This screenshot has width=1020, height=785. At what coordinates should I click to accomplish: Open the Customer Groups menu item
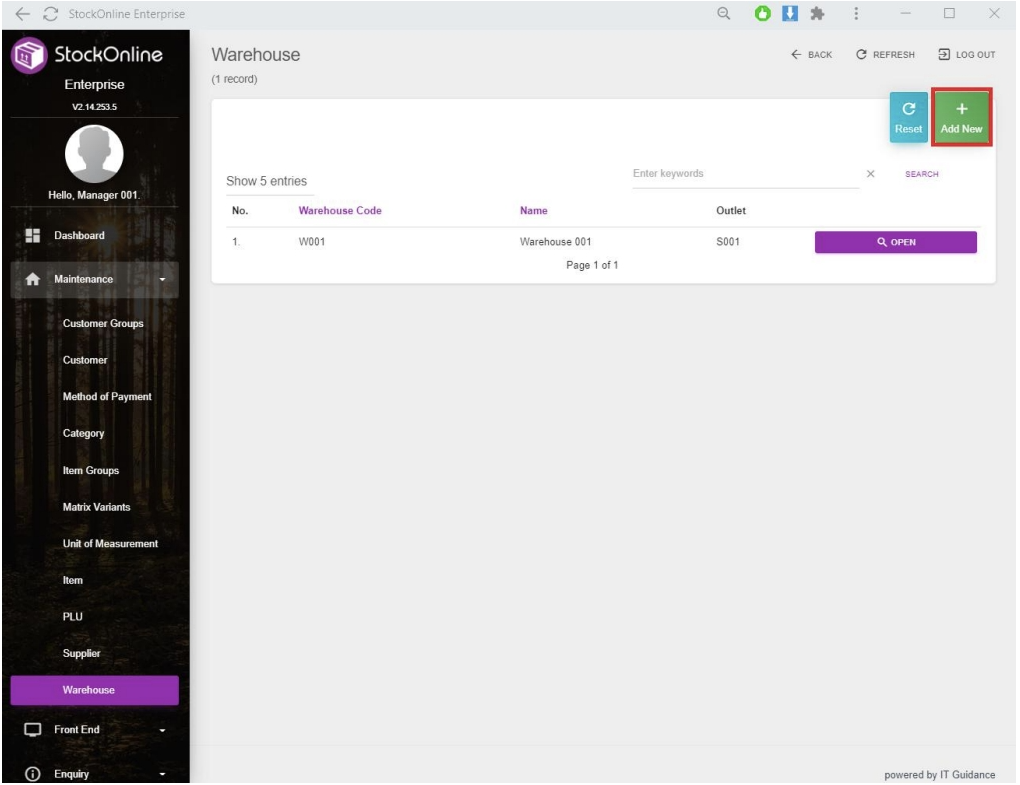pyautogui.click(x=102, y=324)
